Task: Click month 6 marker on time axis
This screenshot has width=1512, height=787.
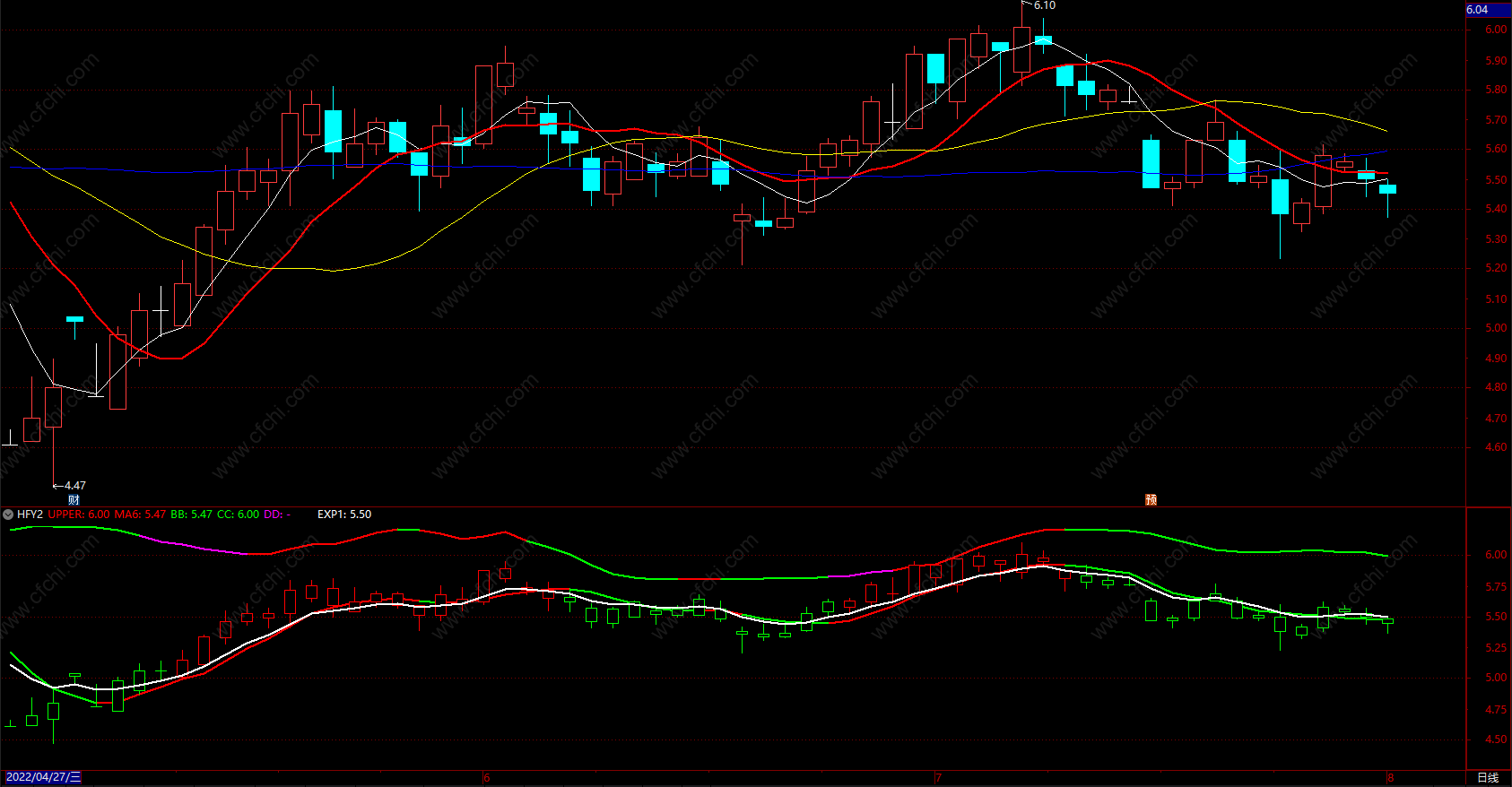Action: tap(486, 778)
